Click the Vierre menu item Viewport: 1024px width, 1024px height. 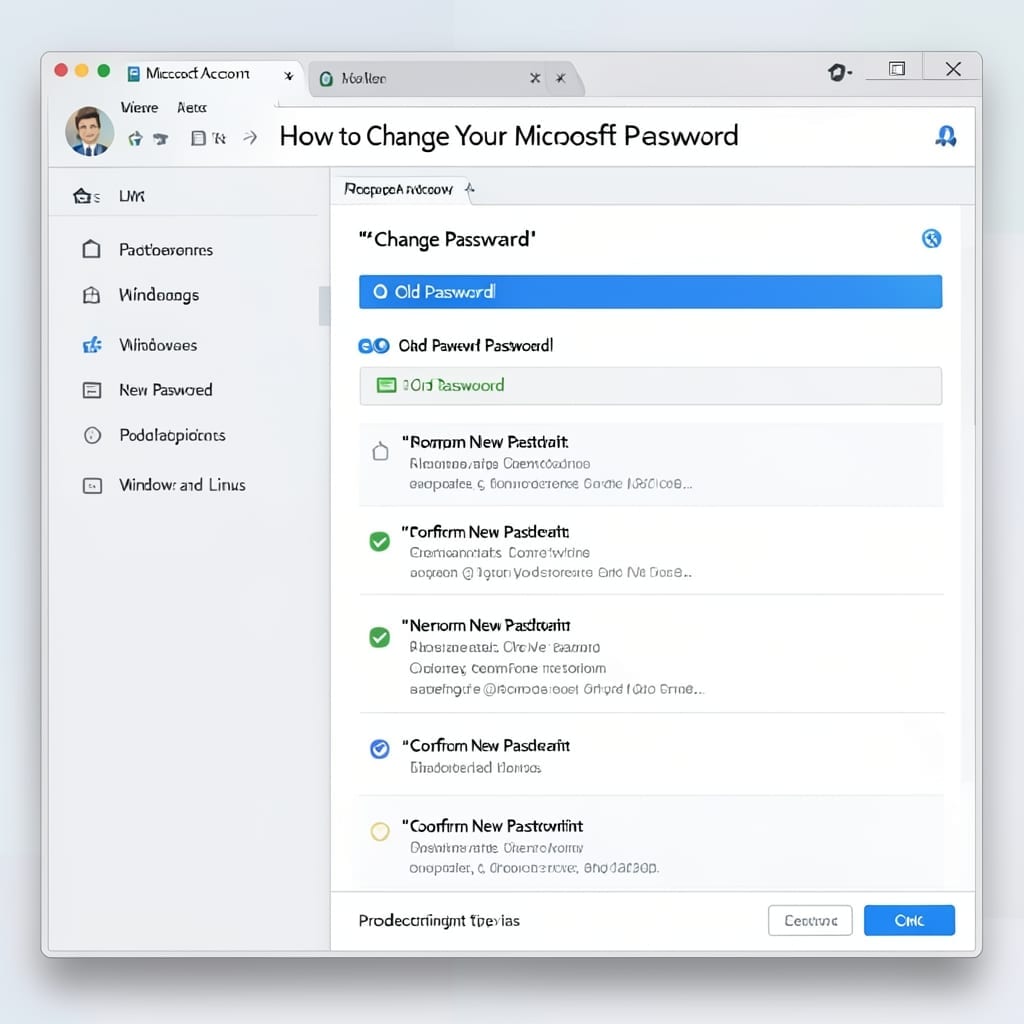point(139,107)
